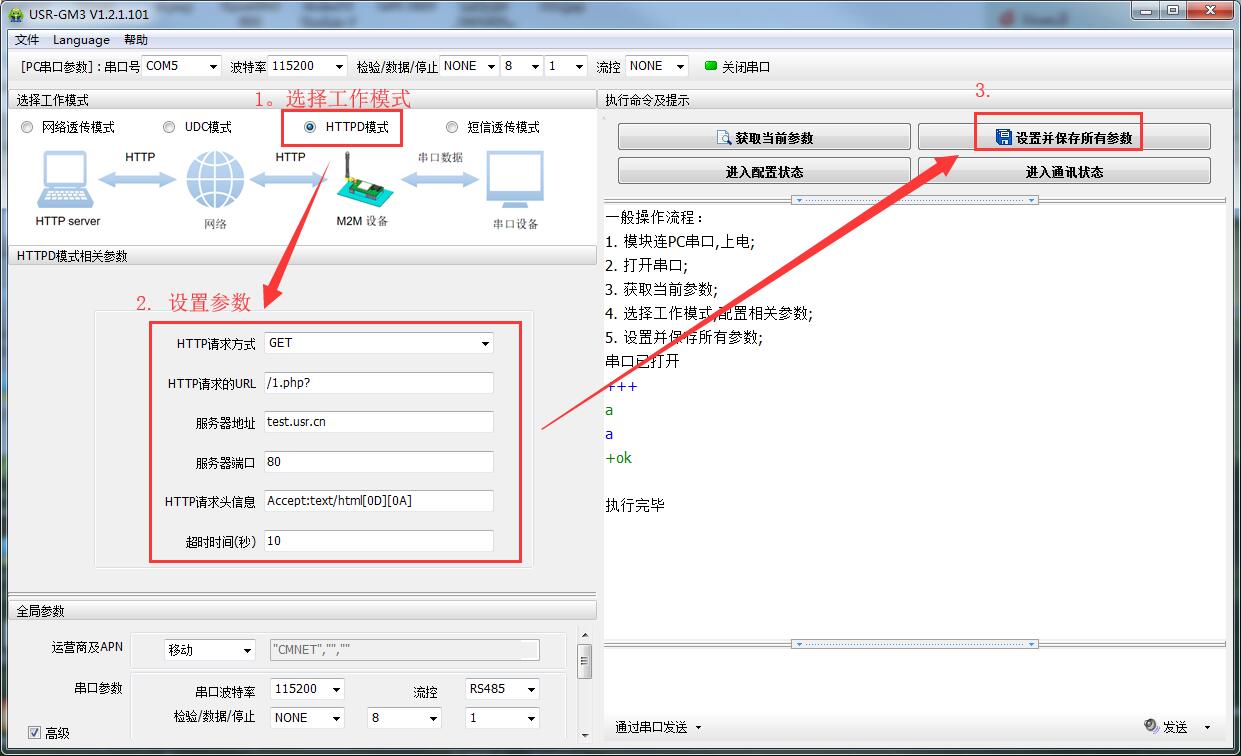The height and width of the screenshot is (756, 1241).
Task: Open the 文件 (File) menu
Action: (27, 40)
